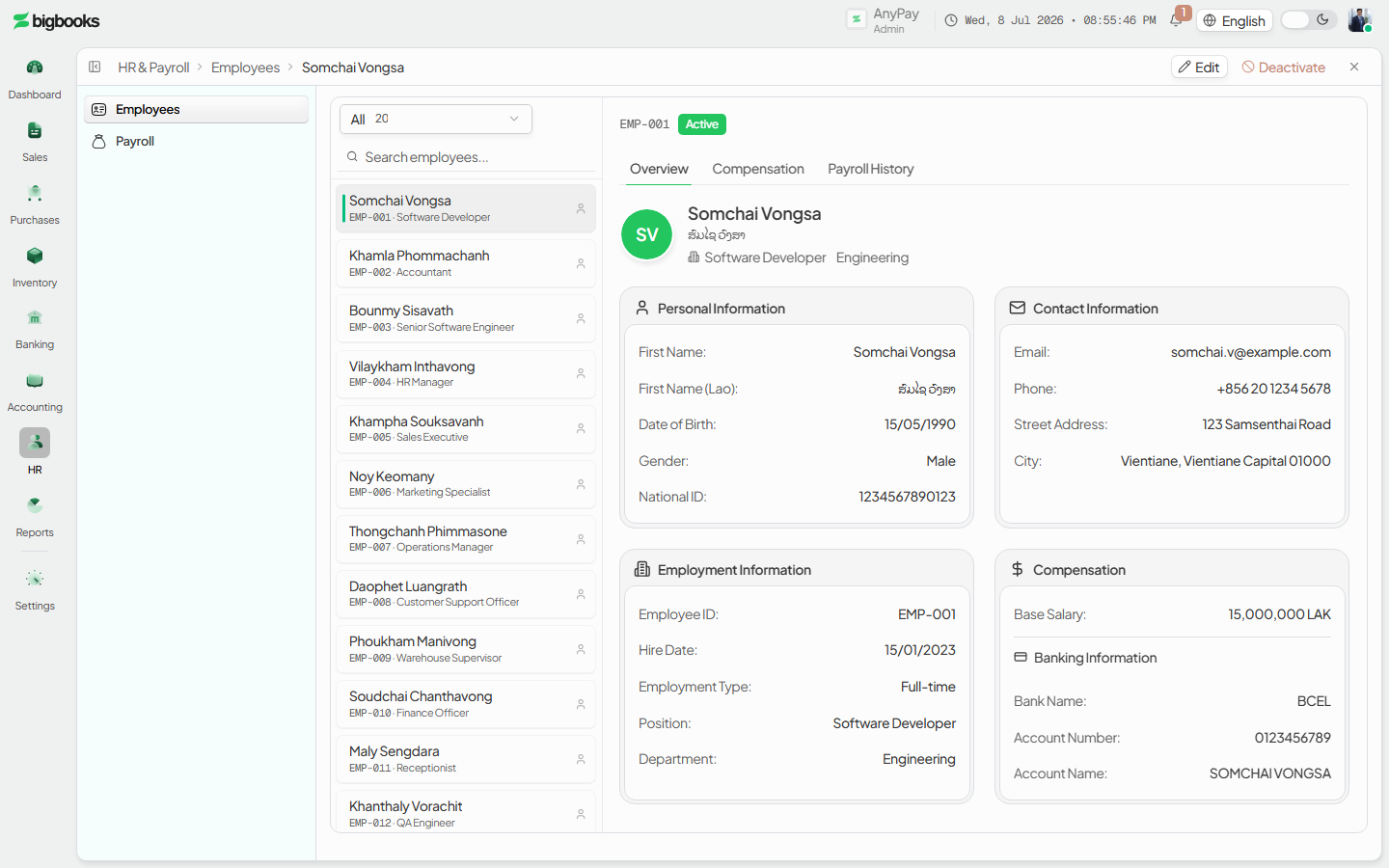Open the user avatar menu

click(x=1359, y=20)
